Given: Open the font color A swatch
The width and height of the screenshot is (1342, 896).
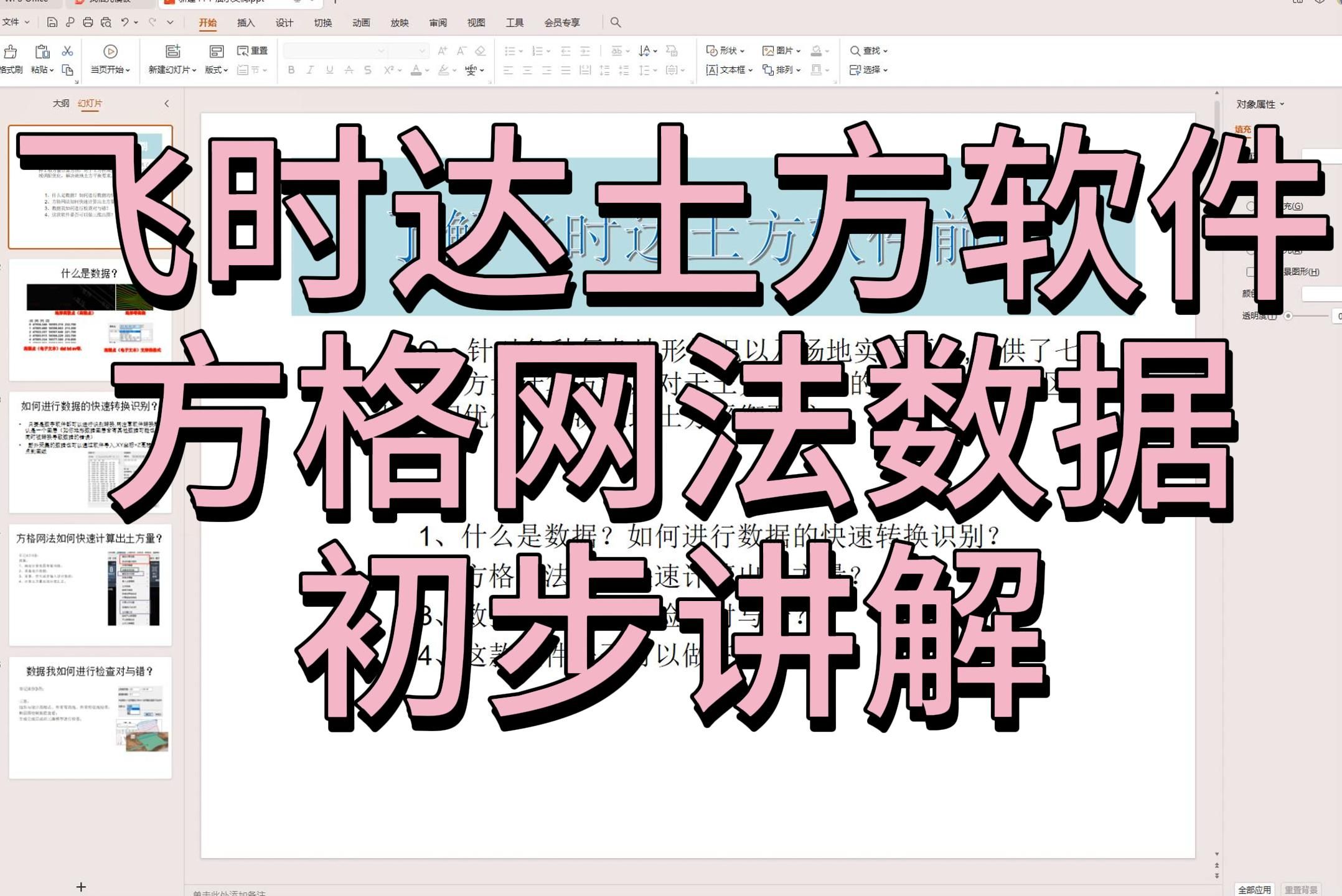Looking at the screenshot, I should [416, 70].
